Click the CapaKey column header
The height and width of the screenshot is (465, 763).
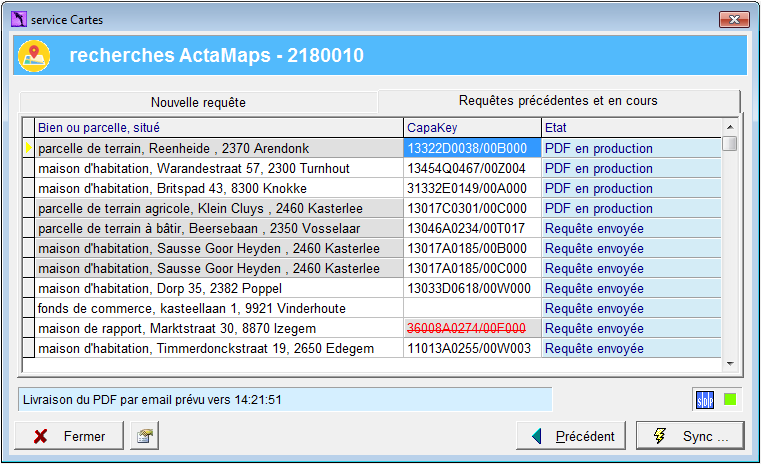(x=472, y=127)
